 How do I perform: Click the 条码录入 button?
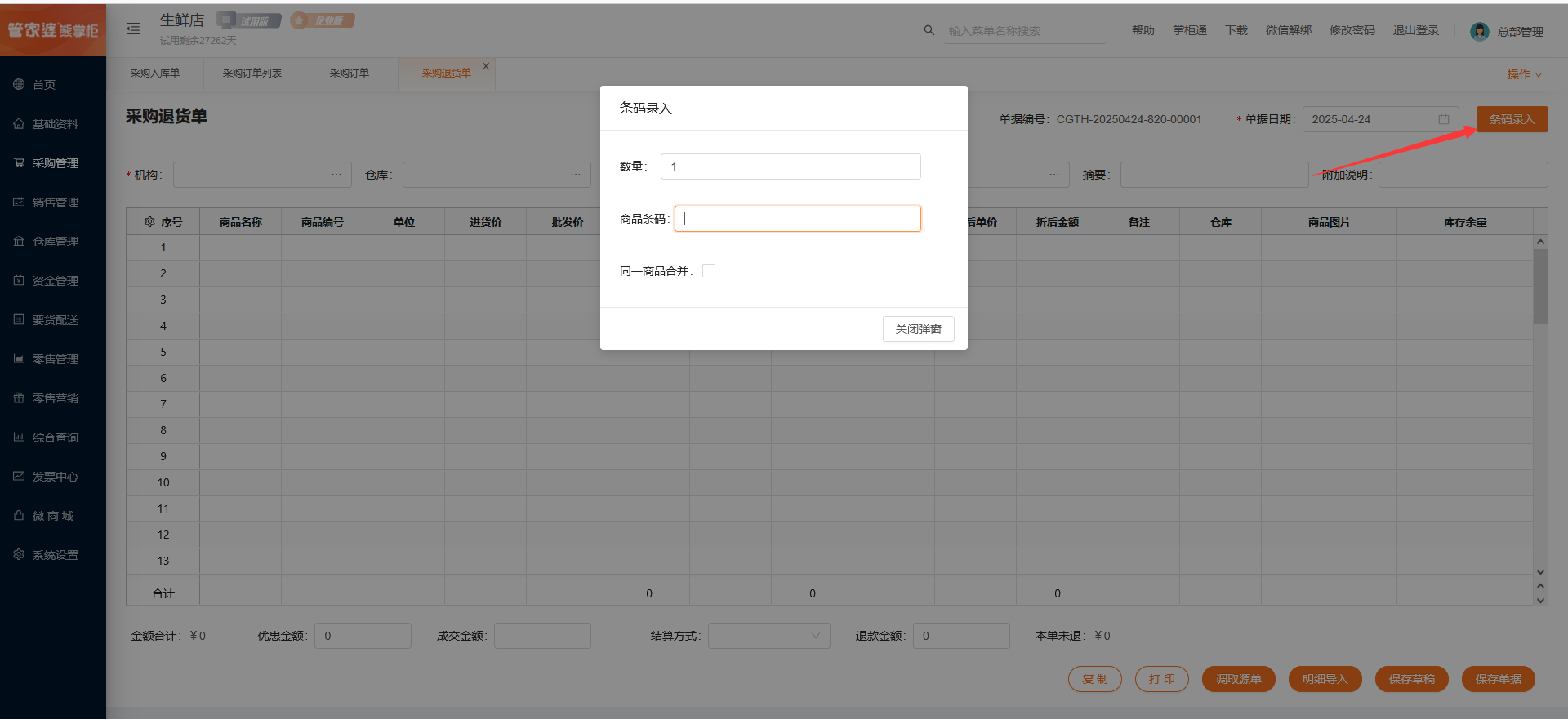(1512, 119)
